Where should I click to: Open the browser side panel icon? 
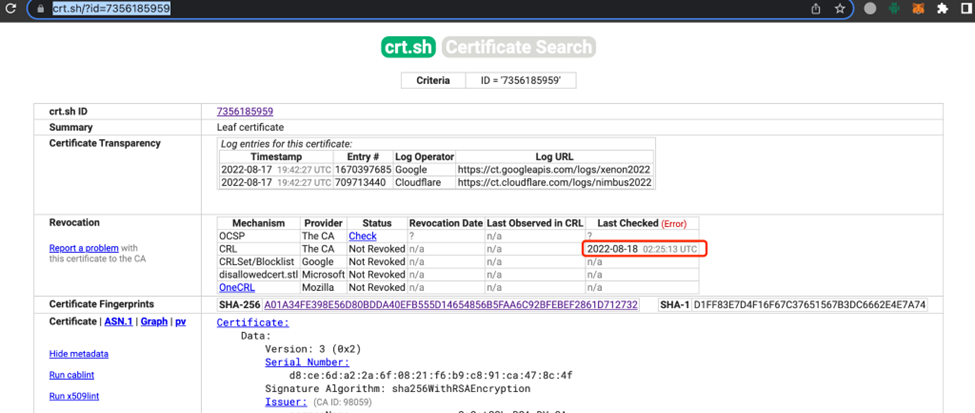[968, 9]
